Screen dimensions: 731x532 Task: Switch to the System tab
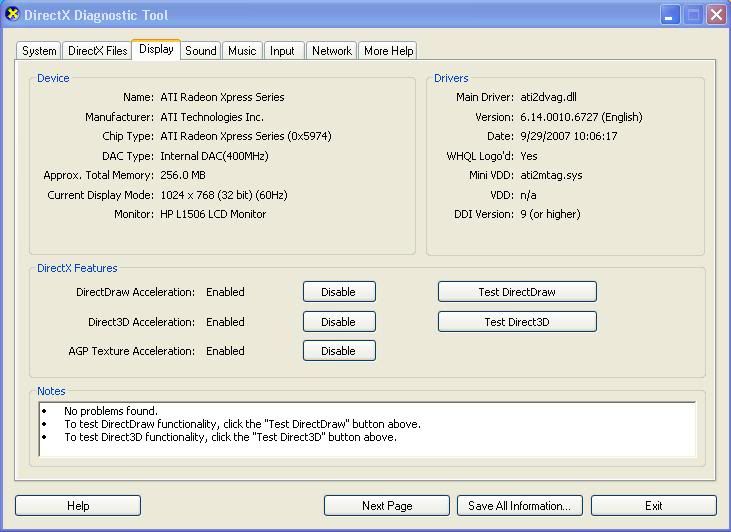pyautogui.click(x=39, y=51)
